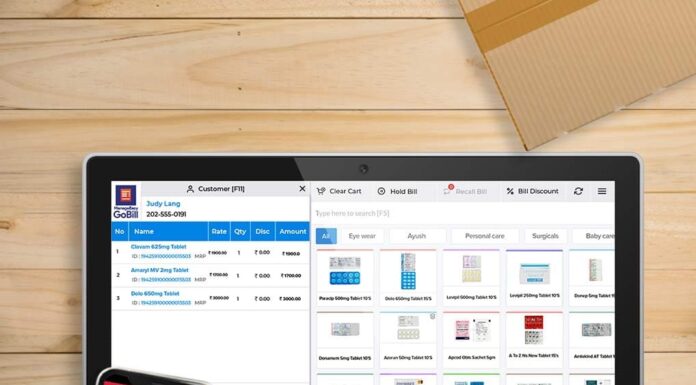Add Donamem 5mg Tablet product tile
The height and width of the screenshot is (385, 696).
(345, 340)
